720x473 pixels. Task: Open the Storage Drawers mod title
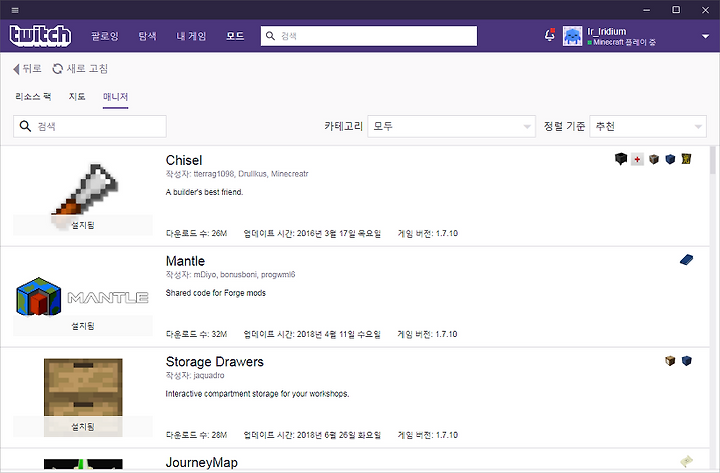click(214, 362)
